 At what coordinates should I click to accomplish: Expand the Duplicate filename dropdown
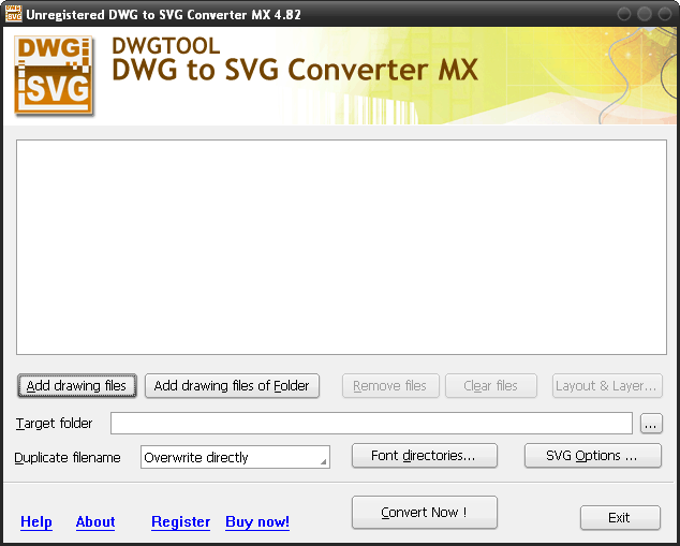[235, 457]
